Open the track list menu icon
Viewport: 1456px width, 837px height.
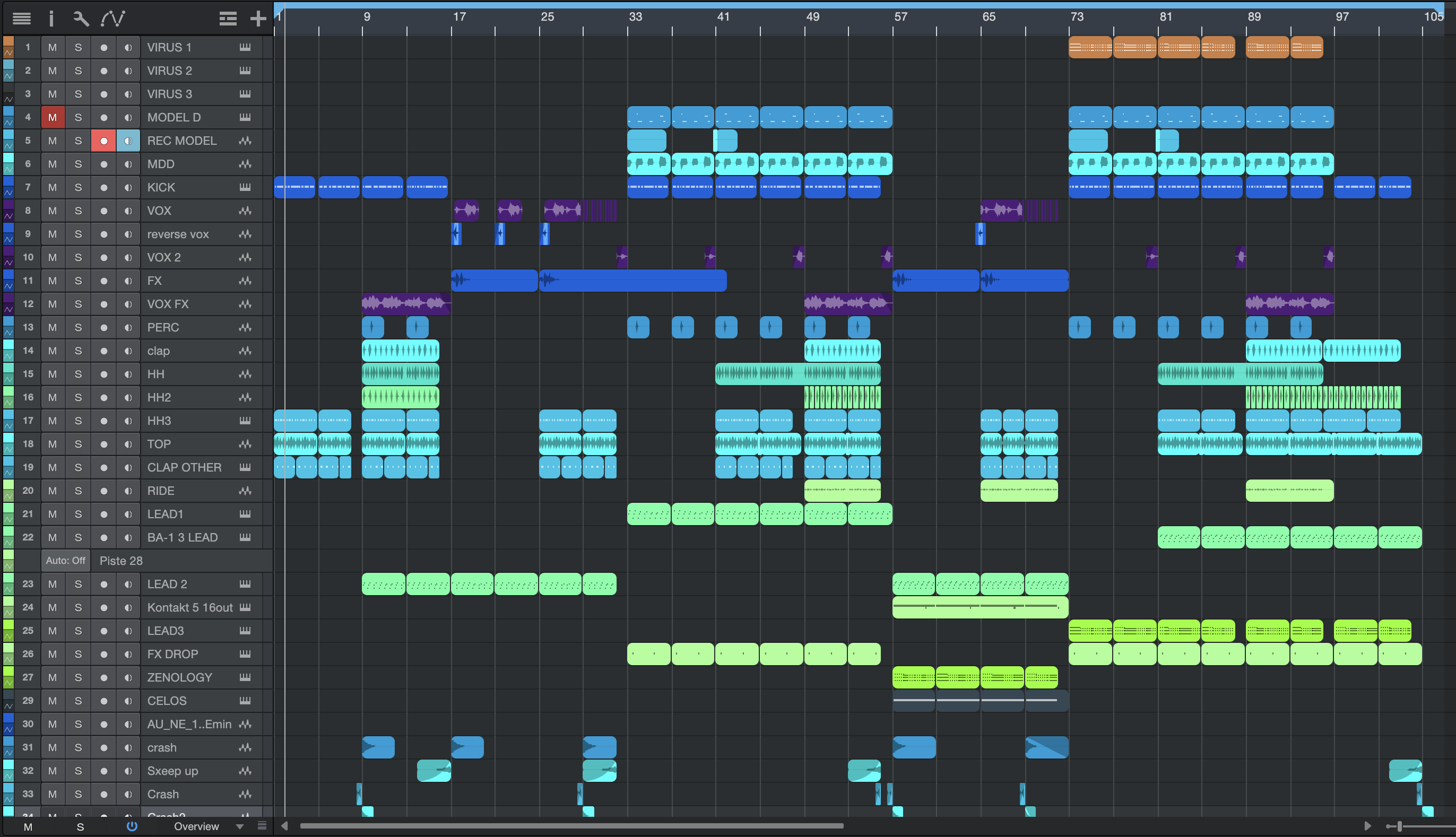22,19
